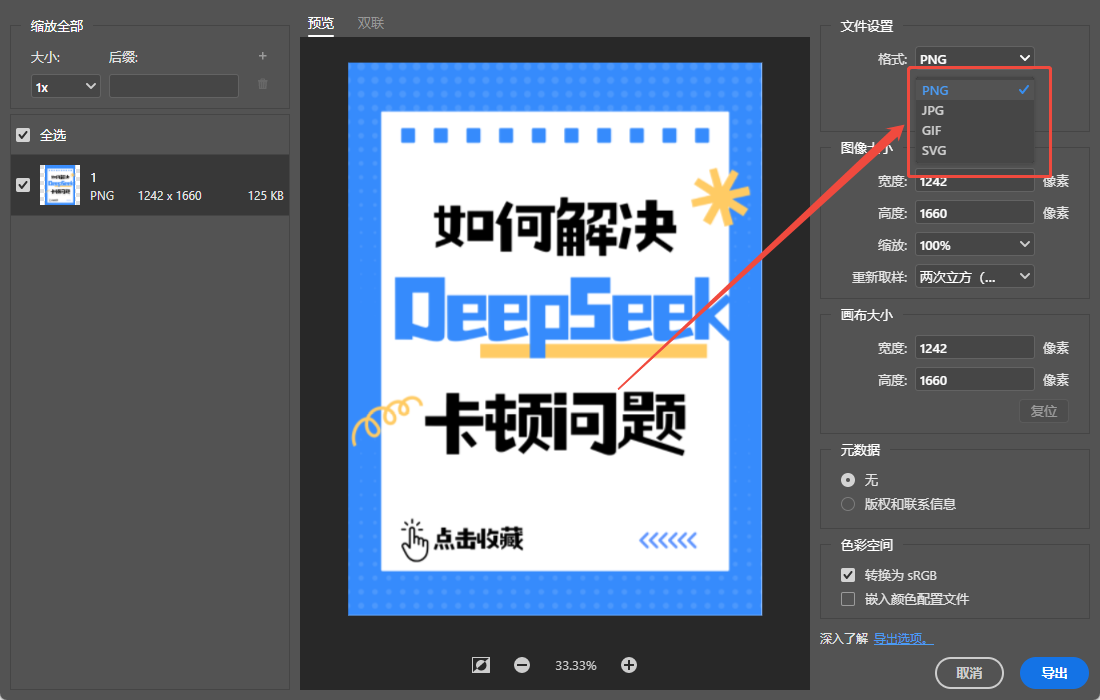1100x700 pixels.
Task: Click the 33.33% zoom level text
Action: [575, 666]
